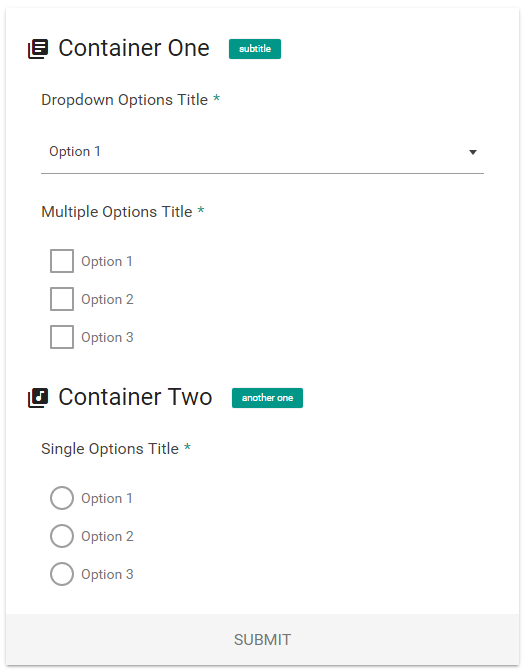Click the green subtitle badge
The width and height of the screenshot is (528, 670).
pyautogui.click(x=255, y=49)
